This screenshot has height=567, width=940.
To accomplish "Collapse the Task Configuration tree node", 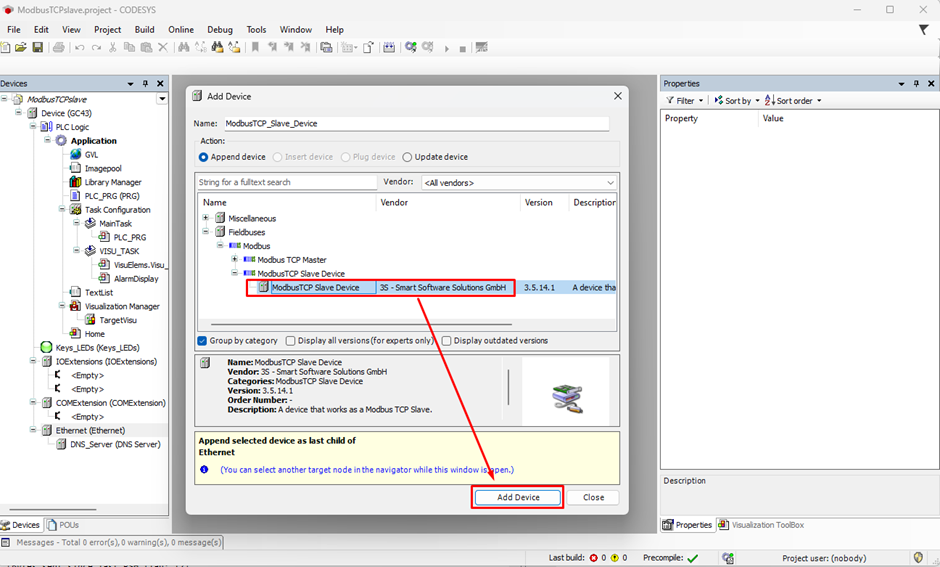I will (x=62, y=209).
